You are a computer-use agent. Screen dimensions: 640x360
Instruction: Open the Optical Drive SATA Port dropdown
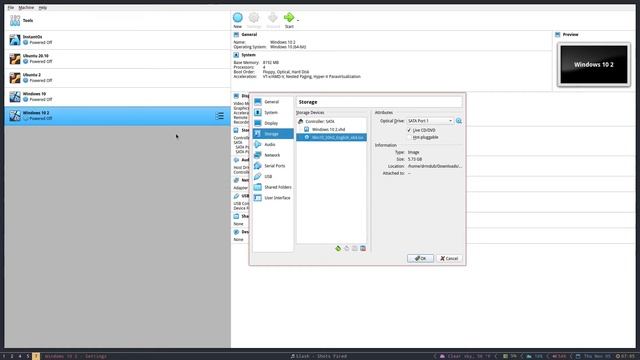pos(430,121)
